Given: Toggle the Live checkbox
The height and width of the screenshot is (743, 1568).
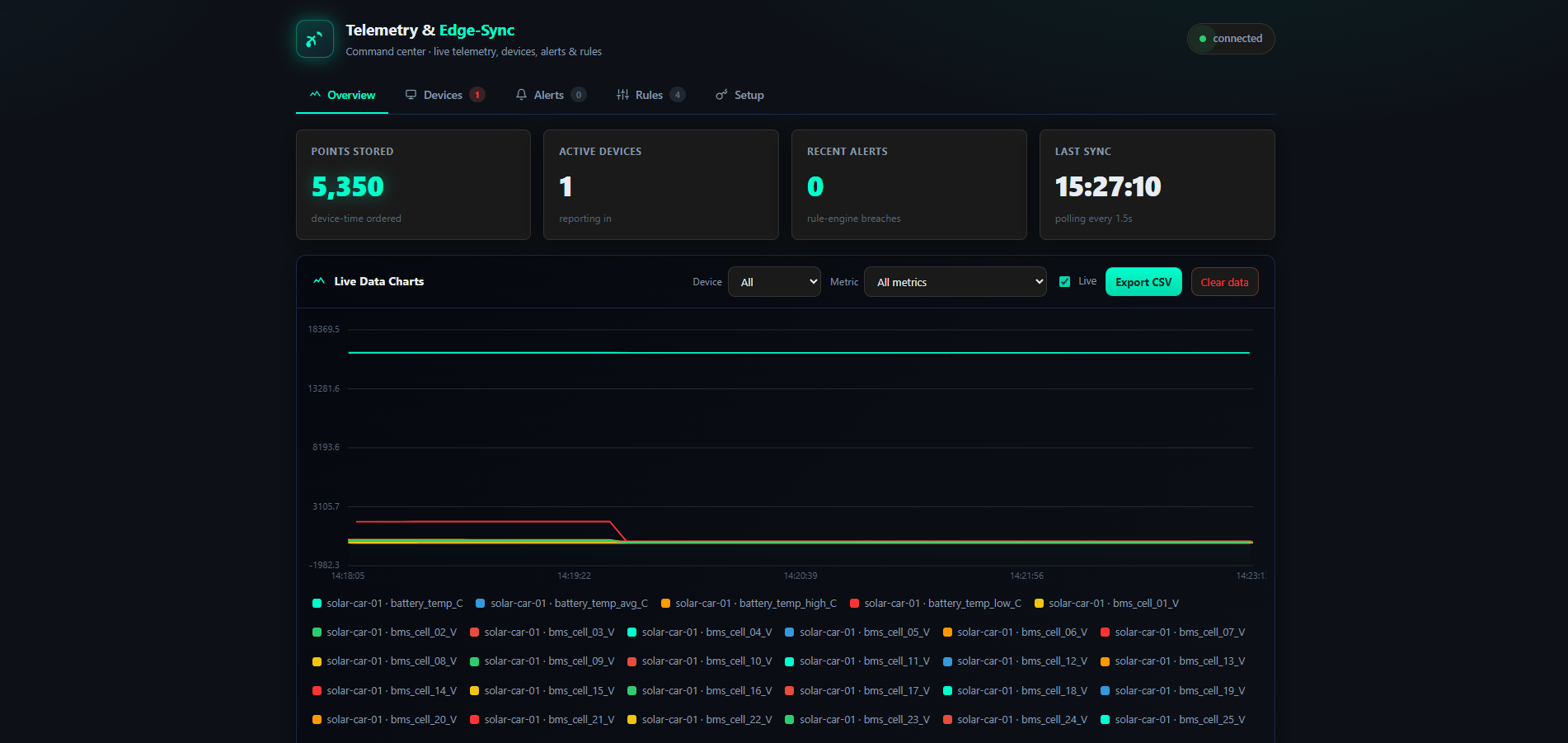Looking at the screenshot, I should (1064, 282).
